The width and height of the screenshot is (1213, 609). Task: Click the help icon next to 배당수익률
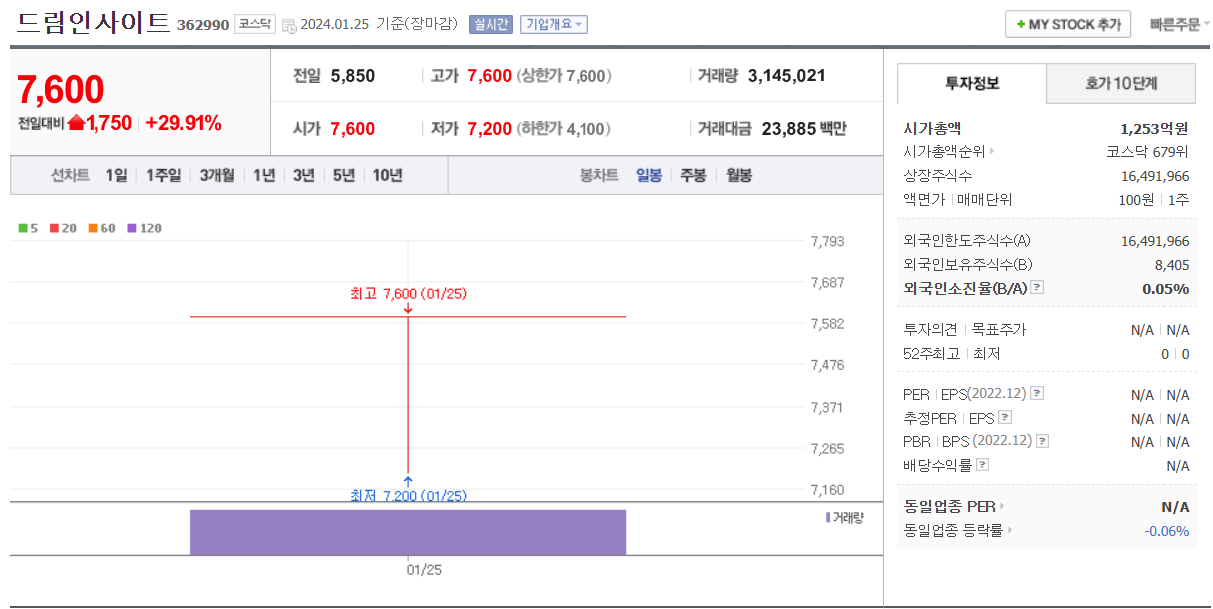(x=982, y=464)
